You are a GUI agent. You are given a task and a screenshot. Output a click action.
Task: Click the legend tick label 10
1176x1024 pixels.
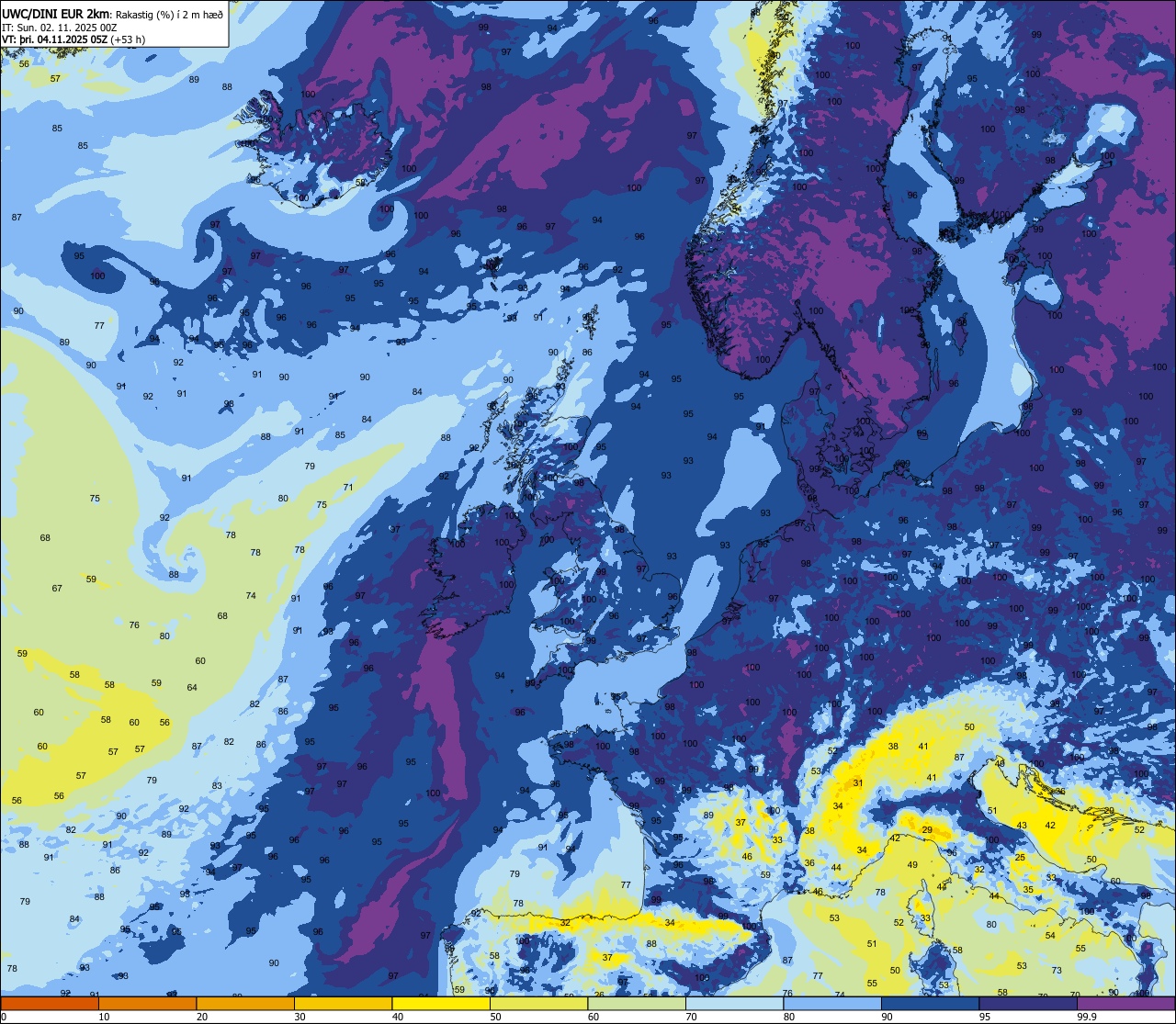pos(104,1017)
